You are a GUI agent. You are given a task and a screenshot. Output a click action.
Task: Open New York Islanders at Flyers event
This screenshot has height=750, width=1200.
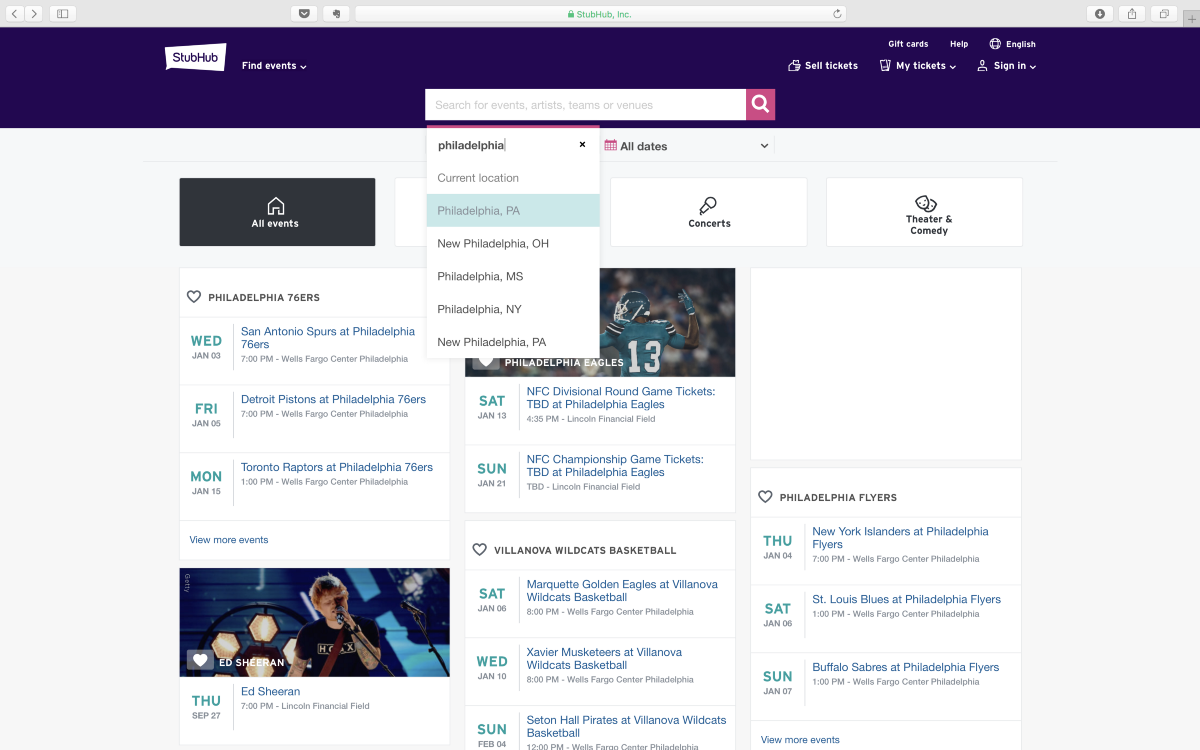tap(900, 538)
